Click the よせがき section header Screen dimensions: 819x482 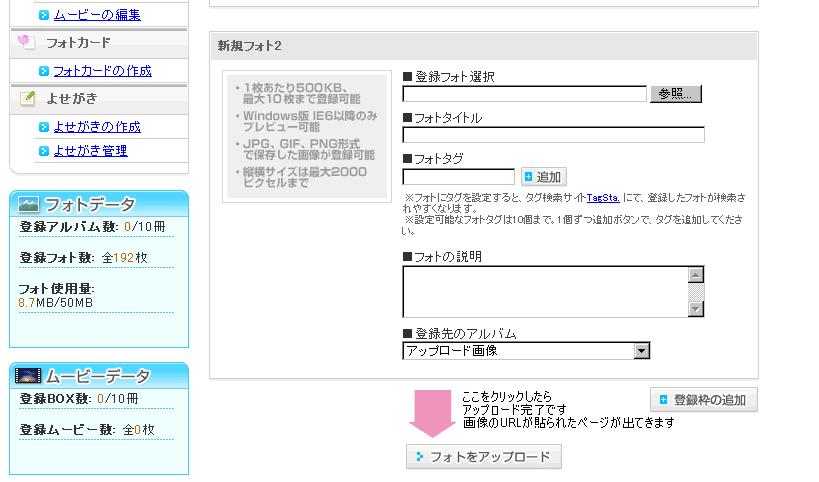coord(99,99)
